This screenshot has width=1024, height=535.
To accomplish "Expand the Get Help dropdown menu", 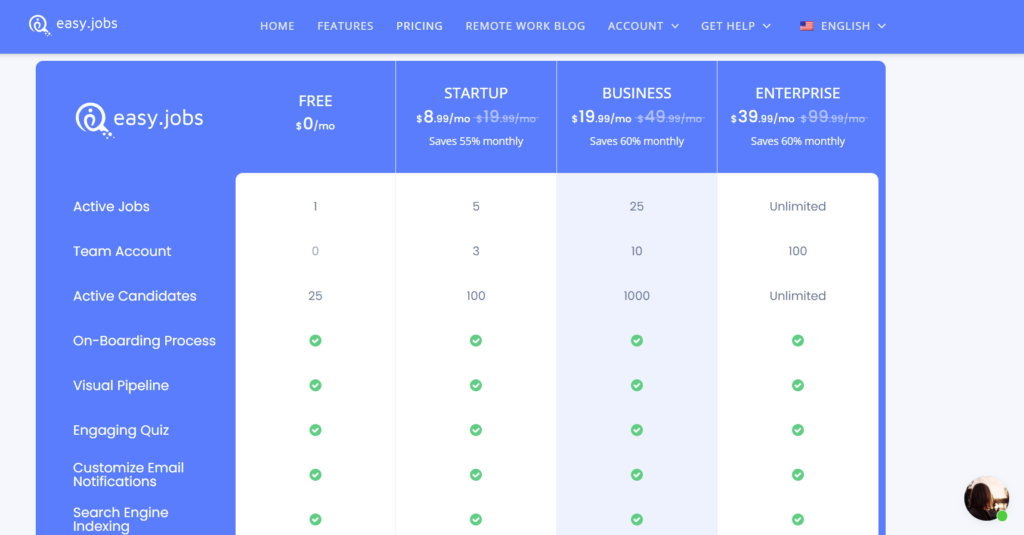I will (x=736, y=26).
